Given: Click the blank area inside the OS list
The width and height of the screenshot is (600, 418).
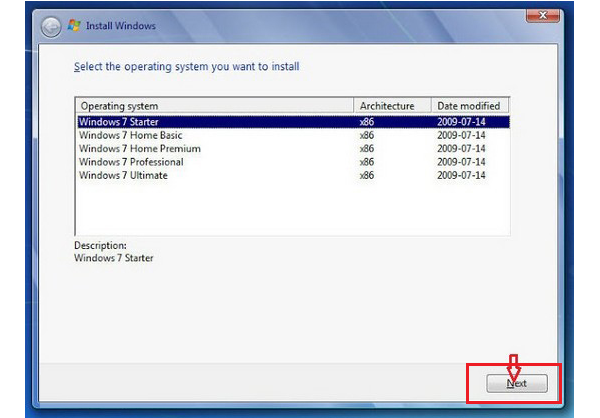Looking at the screenshot, I should 290,210.
